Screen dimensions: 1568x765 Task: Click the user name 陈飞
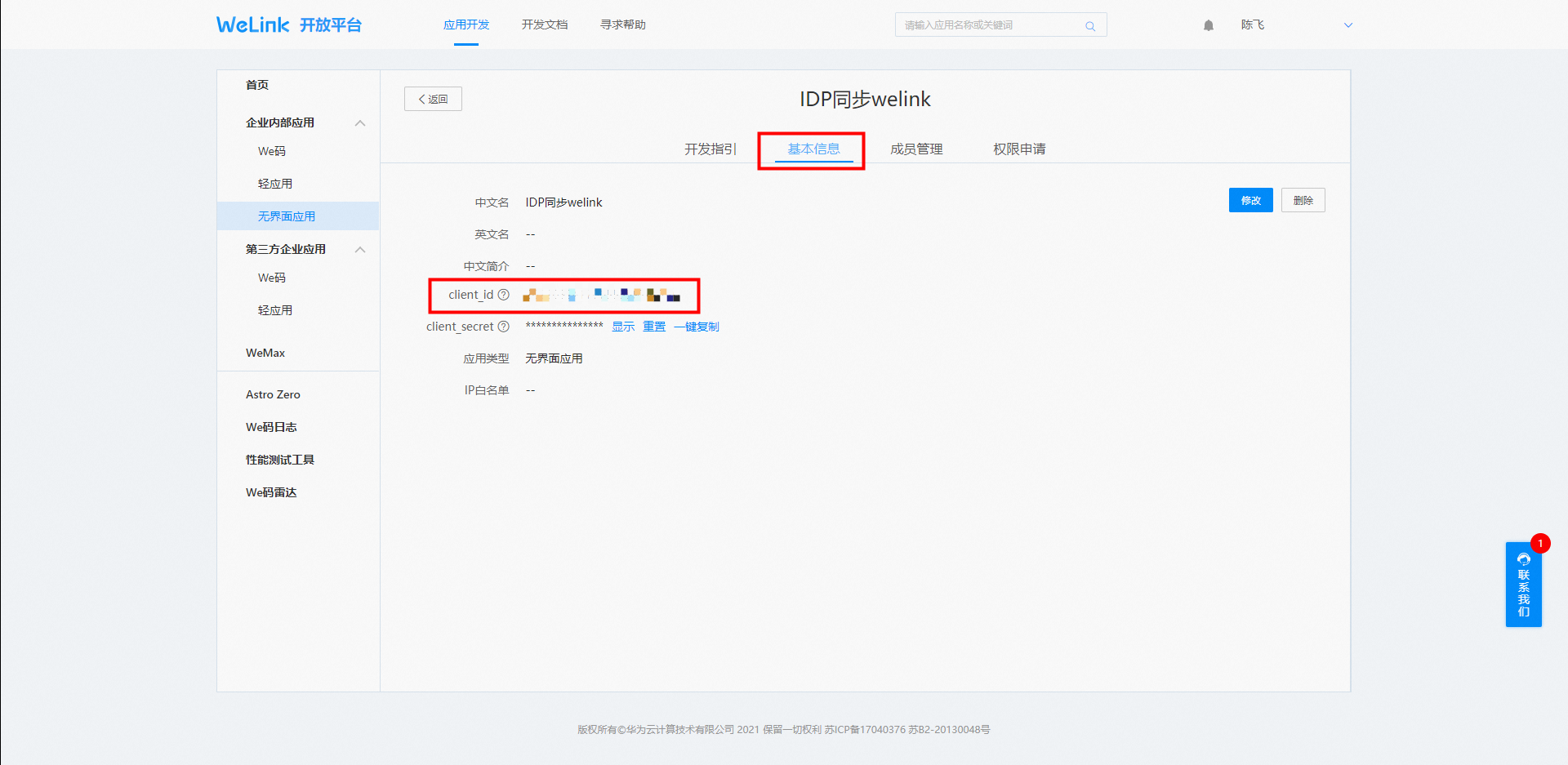point(1253,25)
